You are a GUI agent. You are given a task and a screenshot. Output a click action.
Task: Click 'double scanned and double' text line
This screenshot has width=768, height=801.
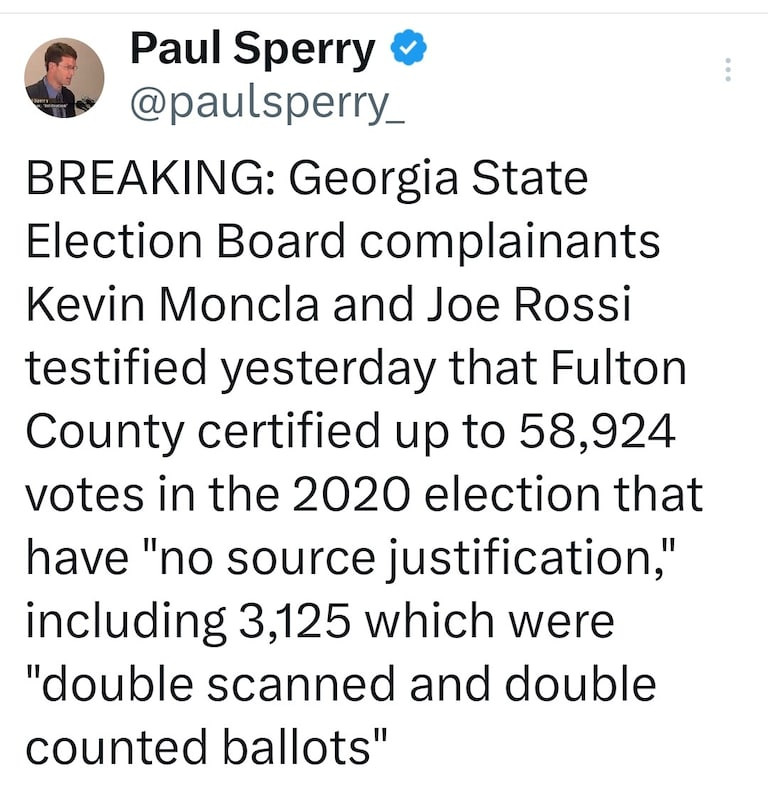coord(340,684)
